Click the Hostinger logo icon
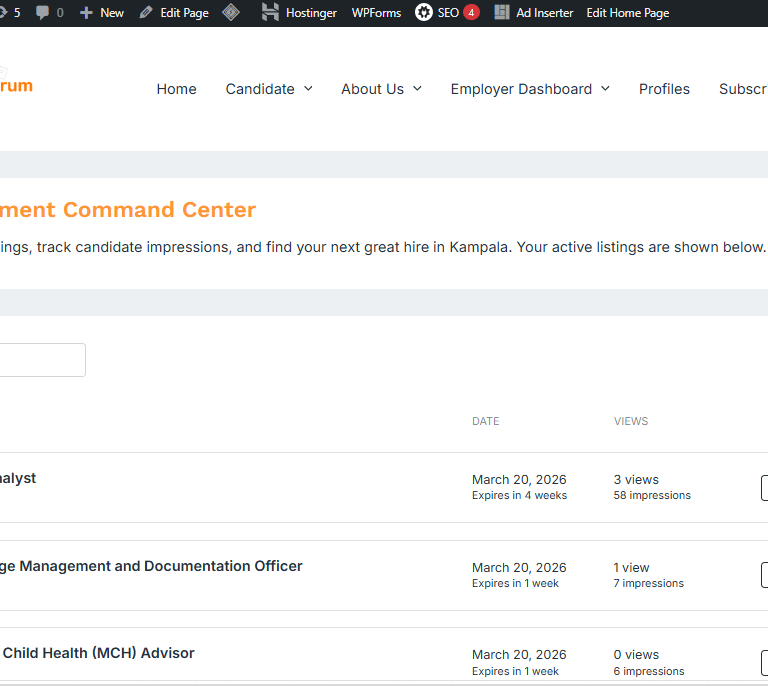The height and width of the screenshot is (686, 768). (270, 12)
